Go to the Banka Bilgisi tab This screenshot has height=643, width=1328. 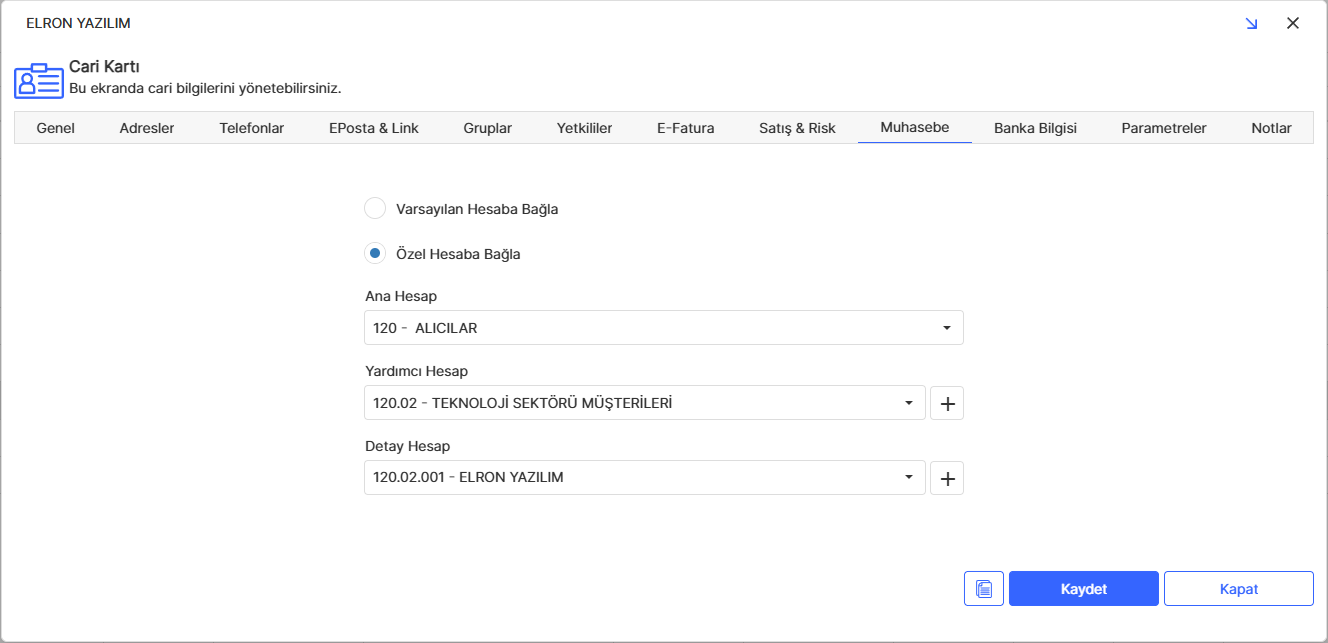[x=1035, y=128]
